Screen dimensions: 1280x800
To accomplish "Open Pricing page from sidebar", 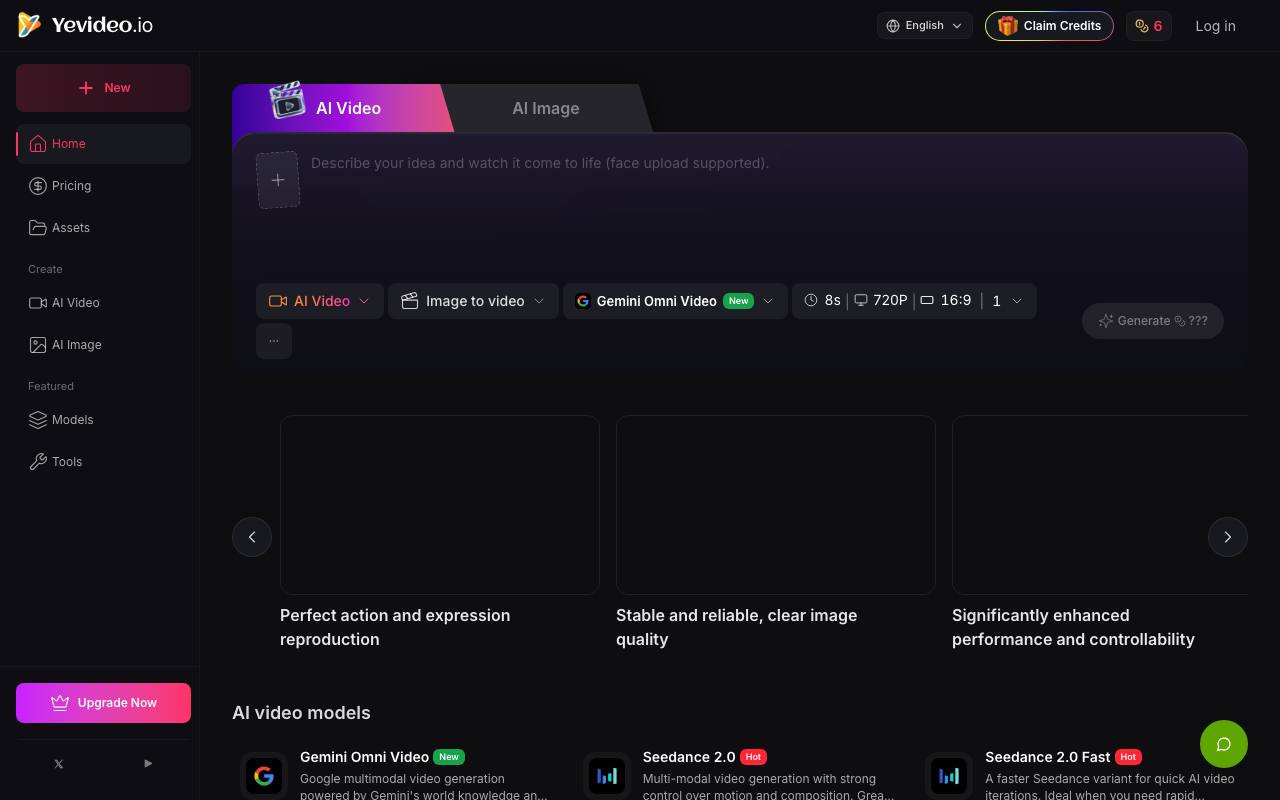I will 104,186.
